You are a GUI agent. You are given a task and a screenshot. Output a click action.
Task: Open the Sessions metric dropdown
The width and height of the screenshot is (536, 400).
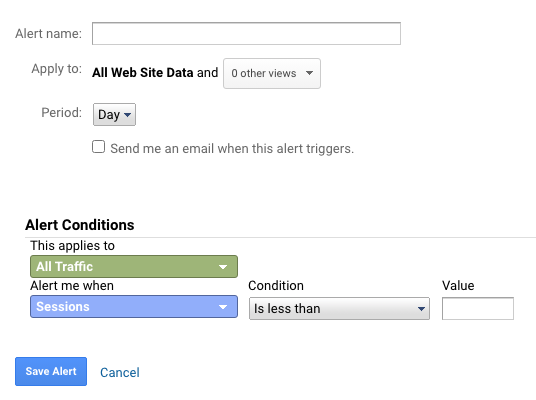pyautogui.click(x=134, y=307)
